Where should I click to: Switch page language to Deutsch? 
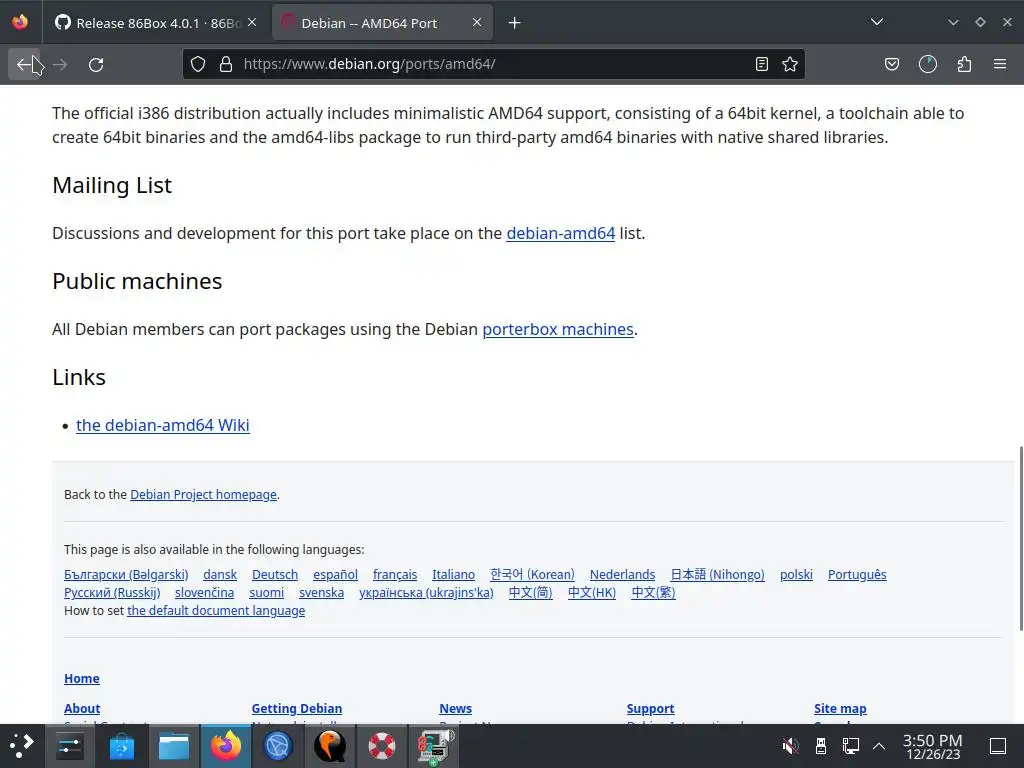point(275,575)
